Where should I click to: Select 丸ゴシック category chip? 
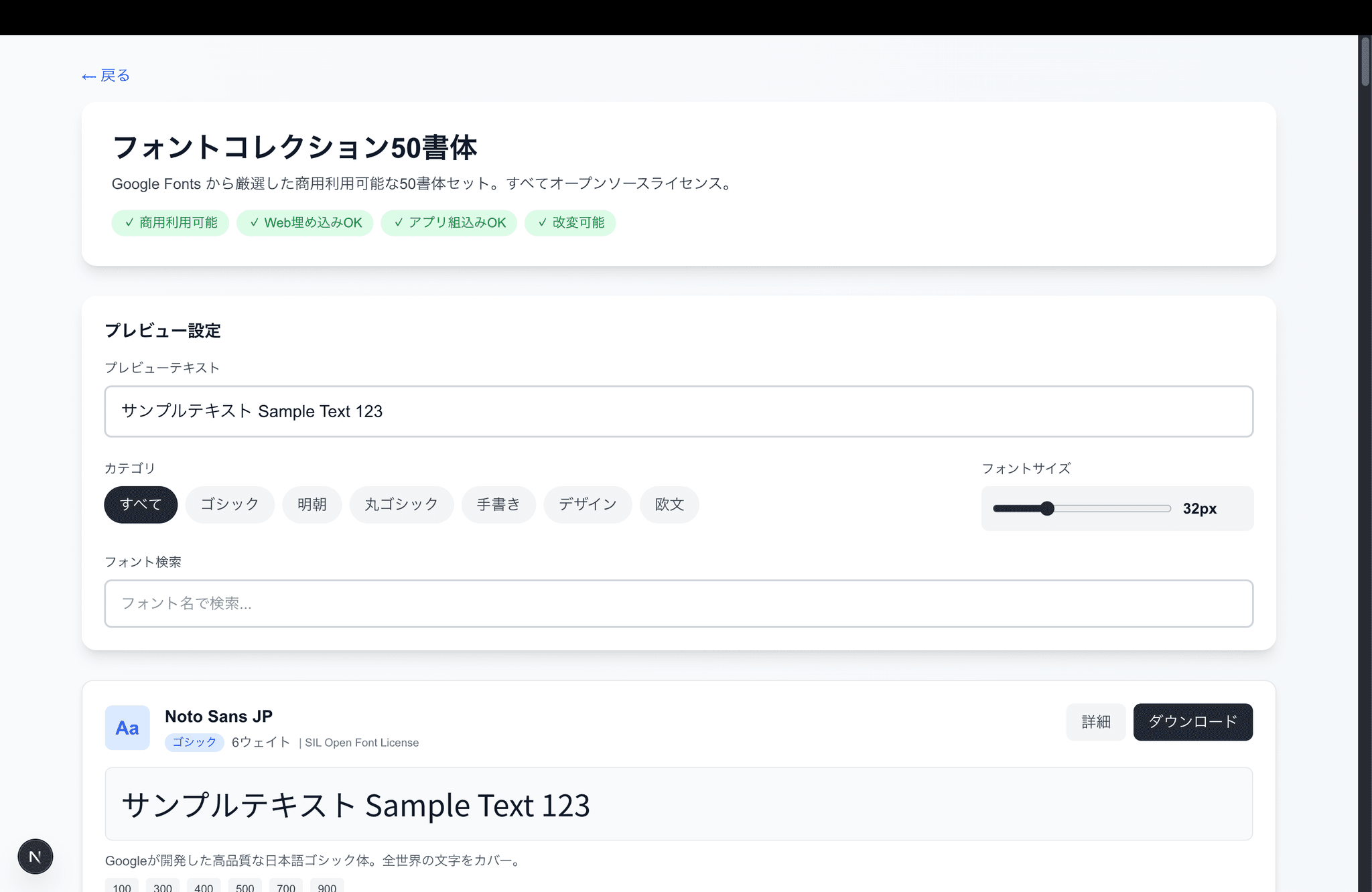pos(401,504)
